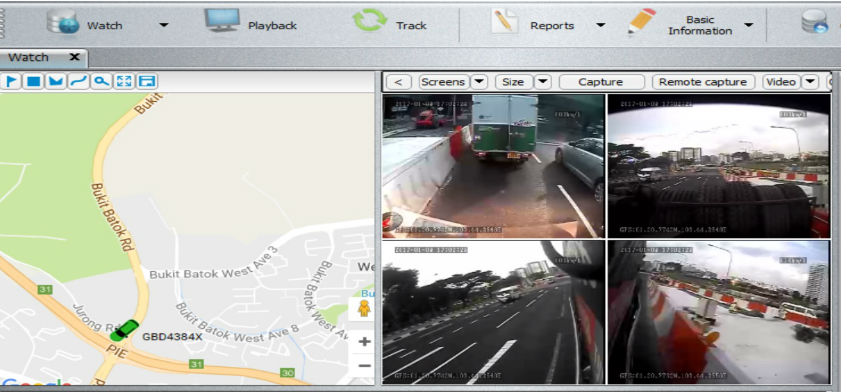Open the Basic Information menu

700,25
